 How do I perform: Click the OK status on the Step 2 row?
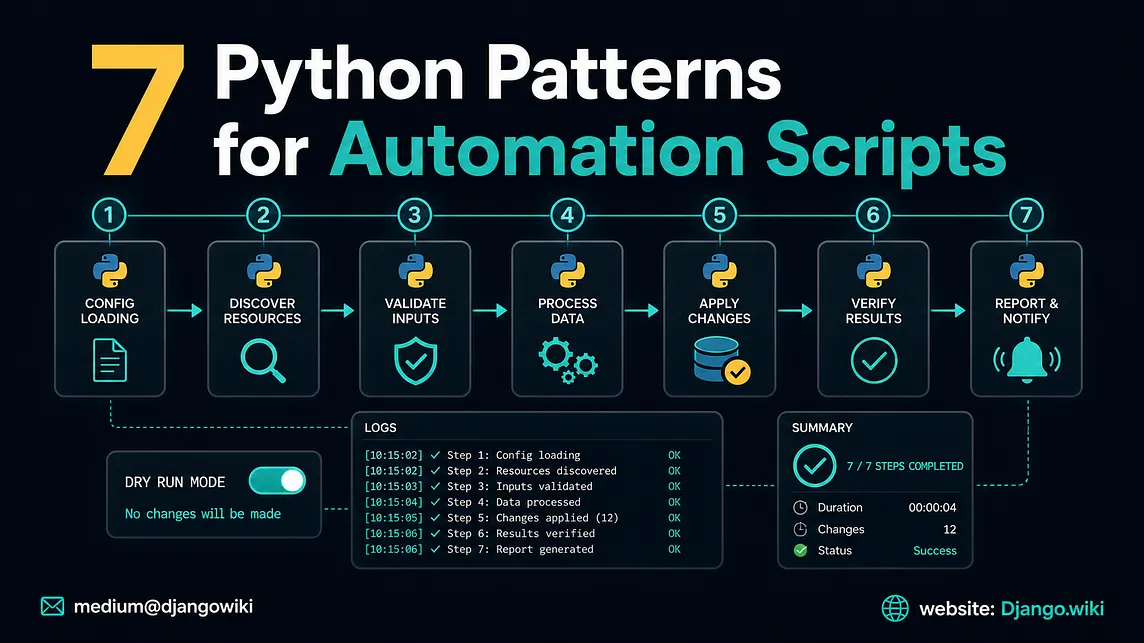pyautogui.click(x=674, y=471)
